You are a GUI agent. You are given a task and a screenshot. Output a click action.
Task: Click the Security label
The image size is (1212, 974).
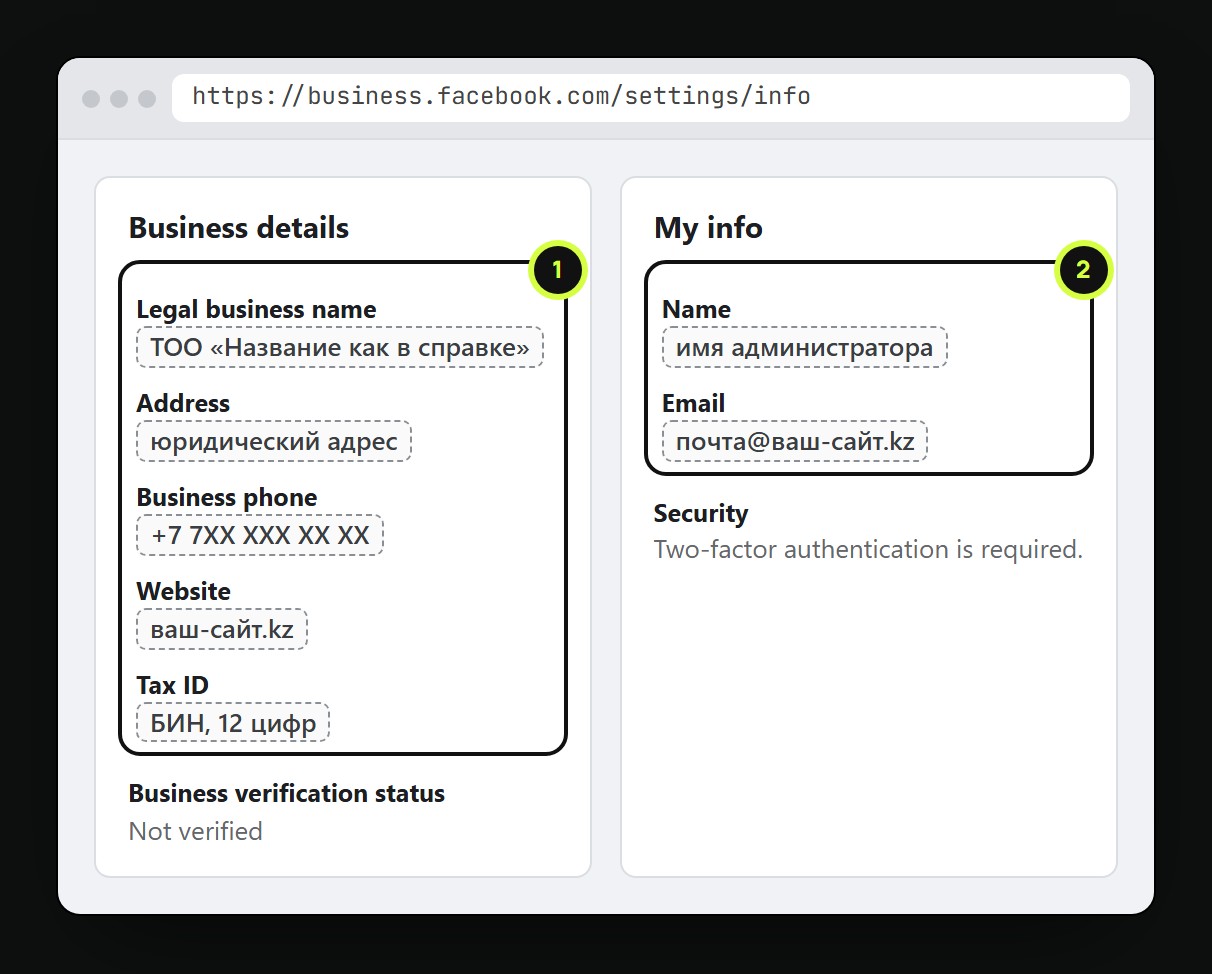(x=701, y=513)
